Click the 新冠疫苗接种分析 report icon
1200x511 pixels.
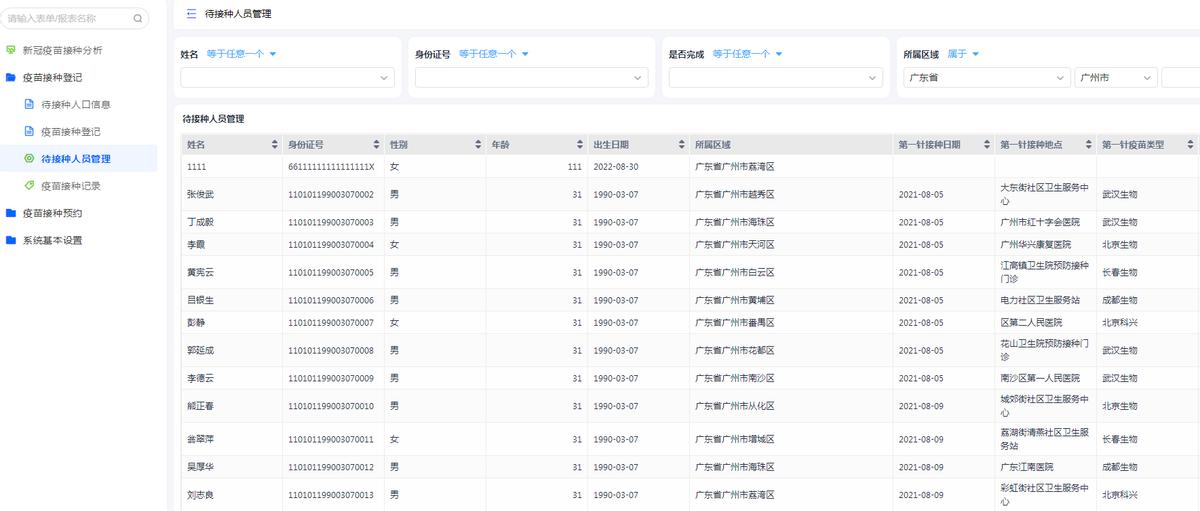pyautogui.click(x=10, y=50)
